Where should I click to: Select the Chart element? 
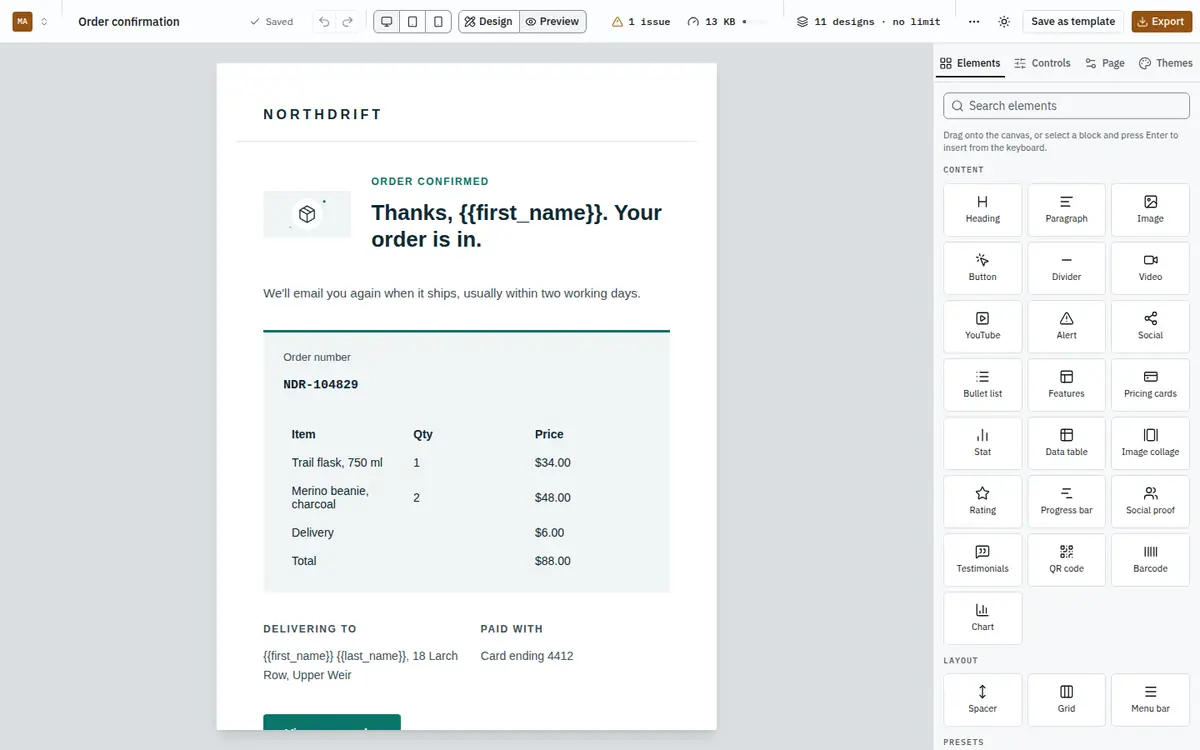pyautogui.click(x=983, y=618)
